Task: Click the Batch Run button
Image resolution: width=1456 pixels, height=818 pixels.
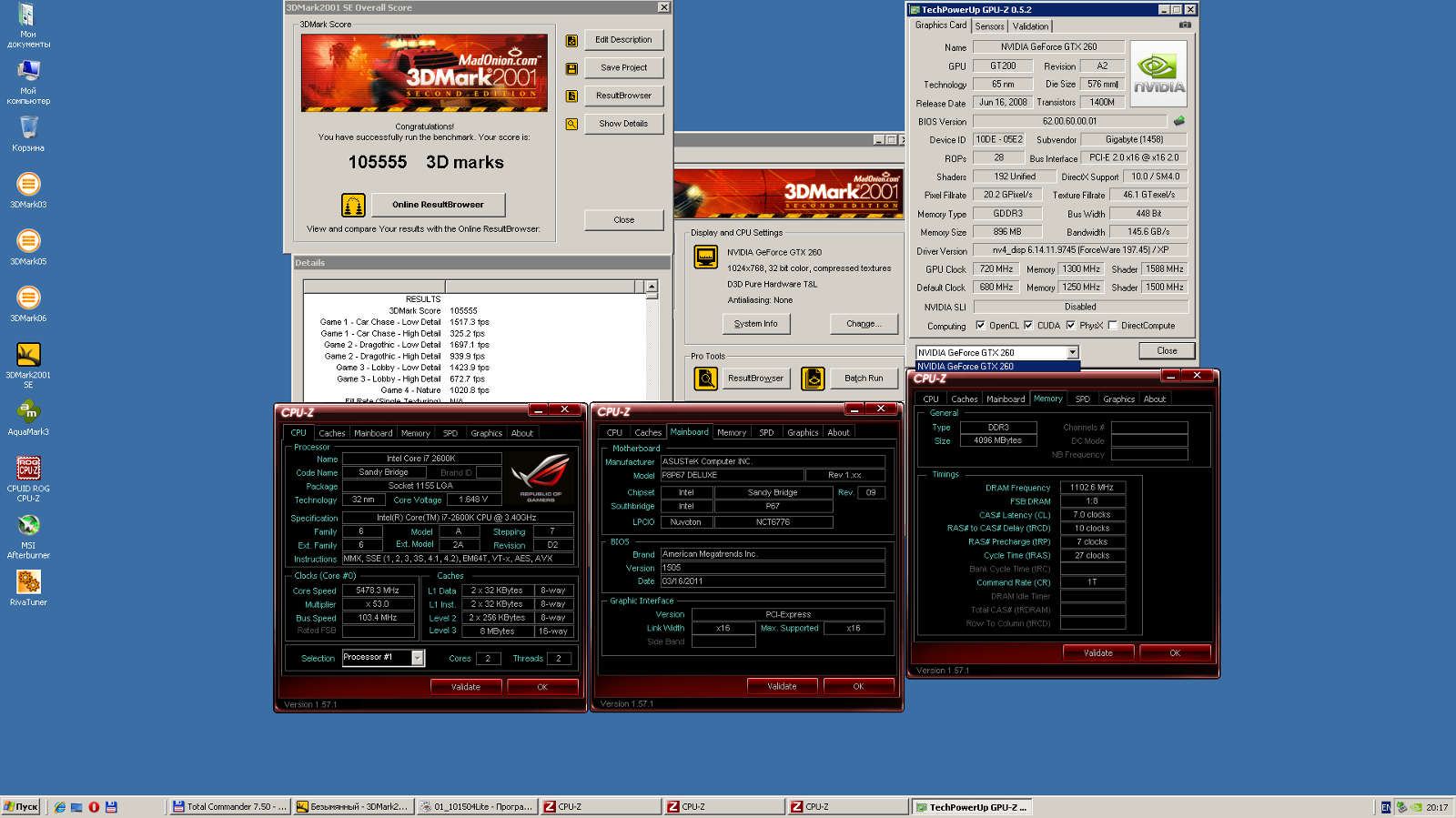Action: click(864, 379)
